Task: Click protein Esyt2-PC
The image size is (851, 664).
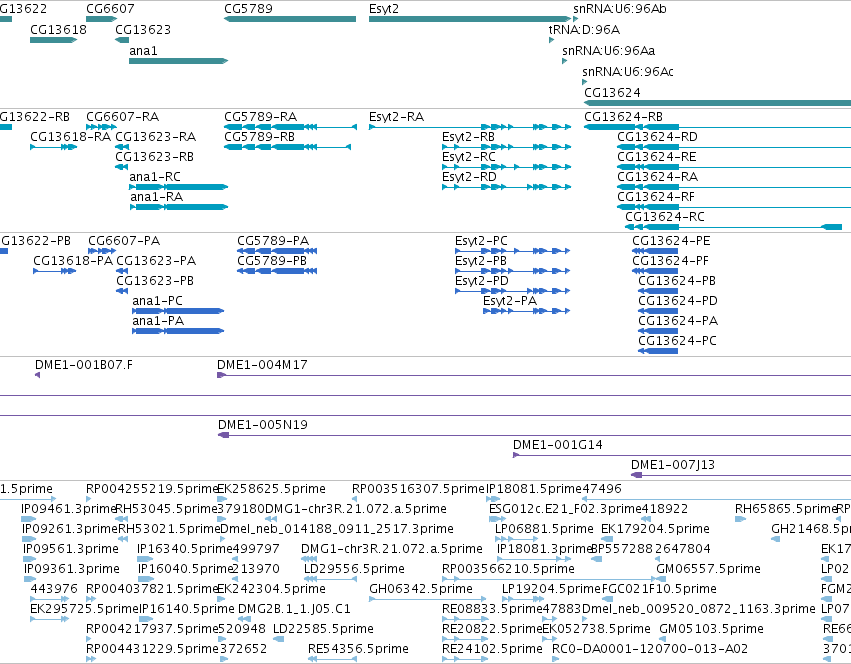Action: pos(481,241)
